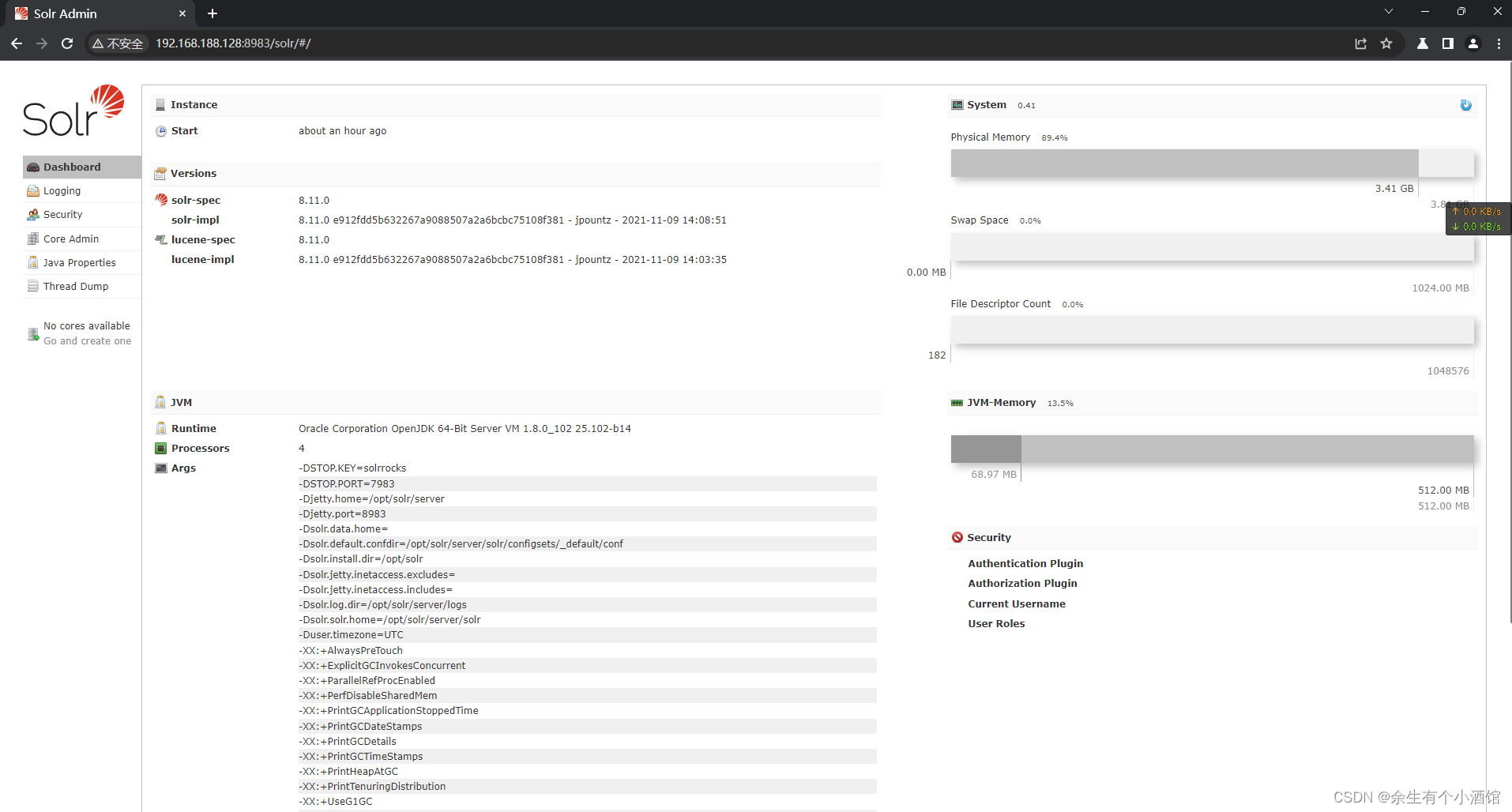Image resolution: width=1512 pixels, height=812 pixels.
Task: Click the lucene-spec icon
Action: pyautogui.click(x=161, y=239)
